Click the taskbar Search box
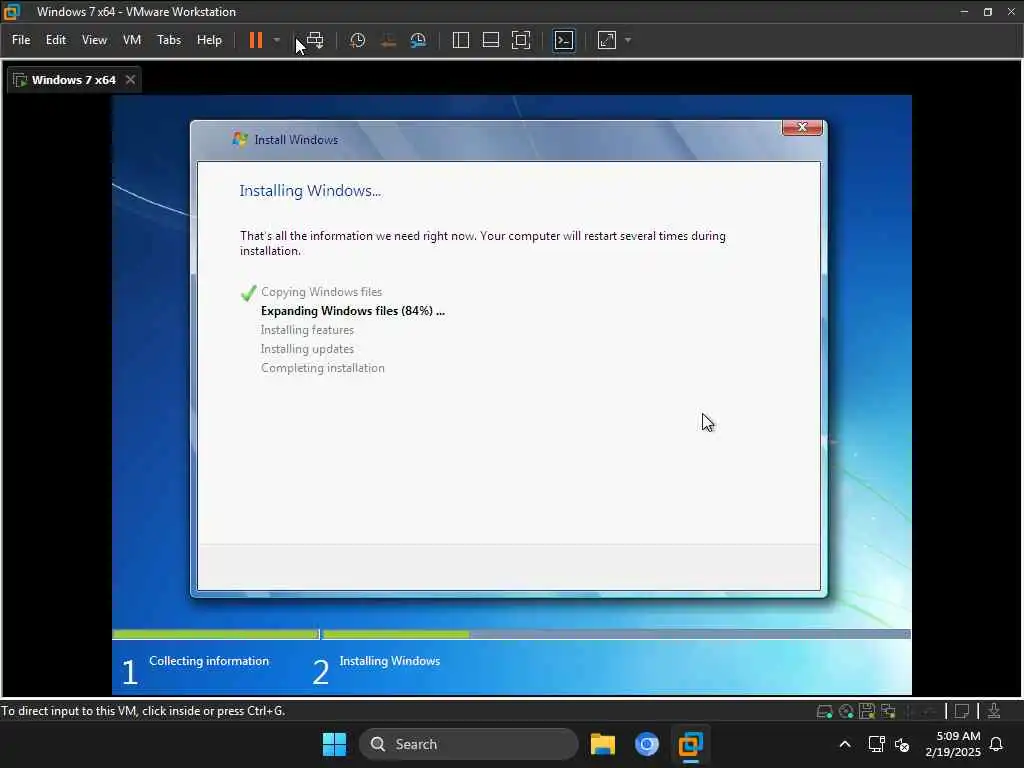The width and height of the screenshot is (1024, 768). (x=469, y=744)
